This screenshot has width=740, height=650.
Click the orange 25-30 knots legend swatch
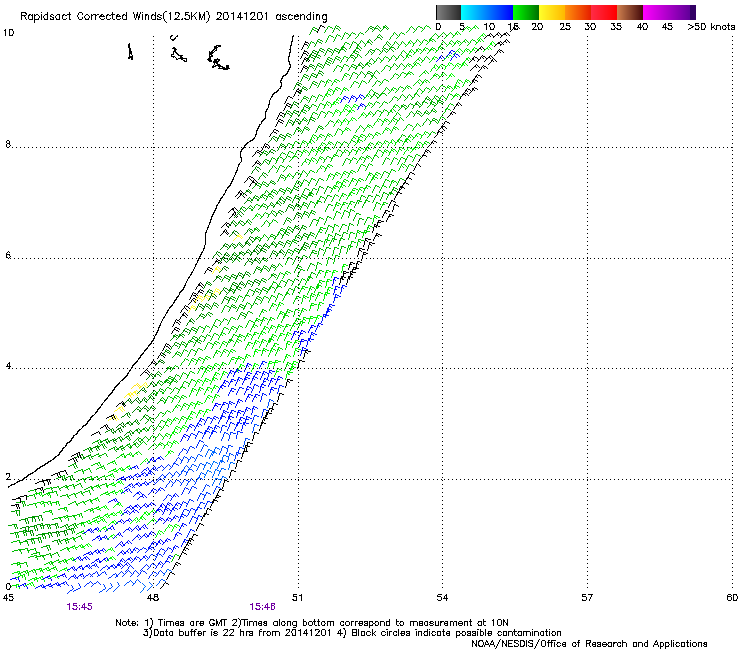pyautogui.click(x=578, y=12)
